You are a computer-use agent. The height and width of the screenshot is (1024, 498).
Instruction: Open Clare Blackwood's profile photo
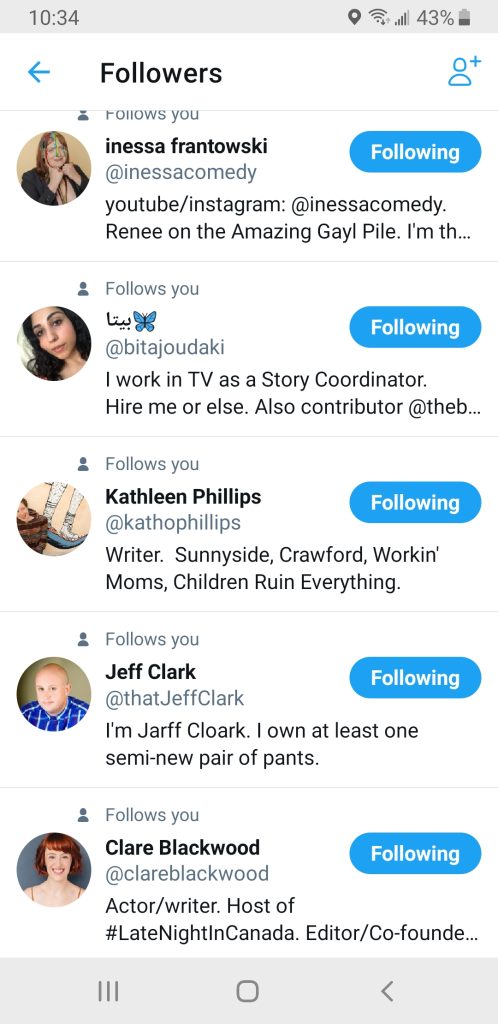click(x=54, y=870)
